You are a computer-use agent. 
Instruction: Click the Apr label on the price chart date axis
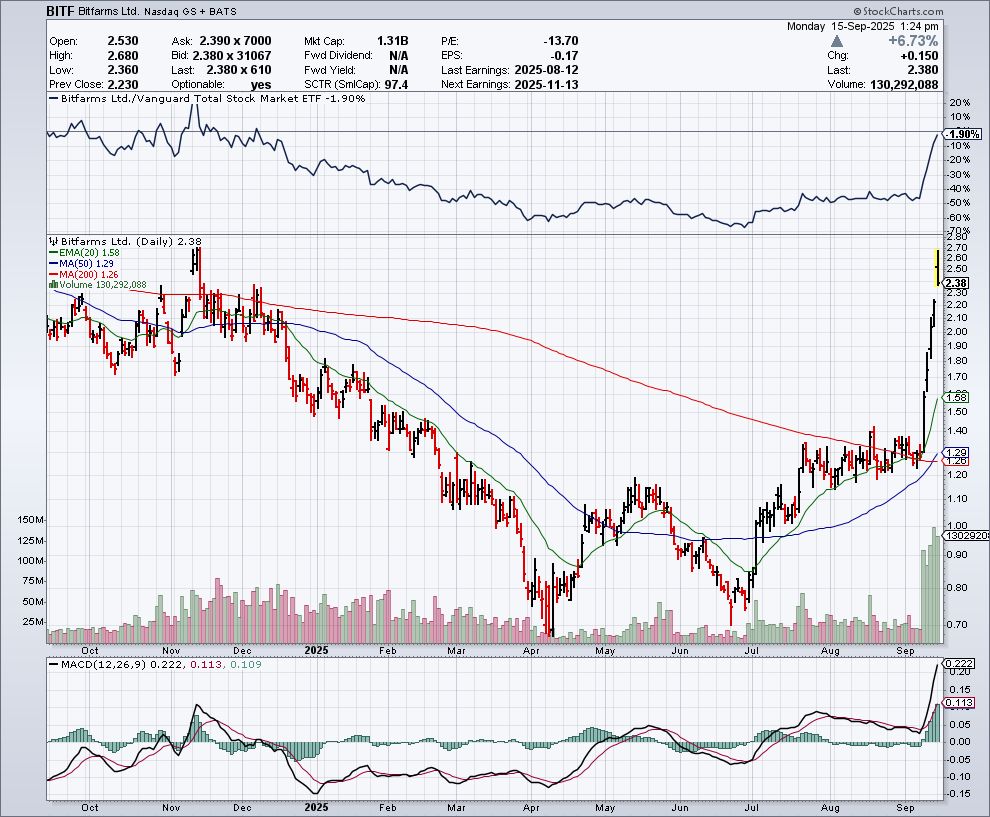[531, 650]
